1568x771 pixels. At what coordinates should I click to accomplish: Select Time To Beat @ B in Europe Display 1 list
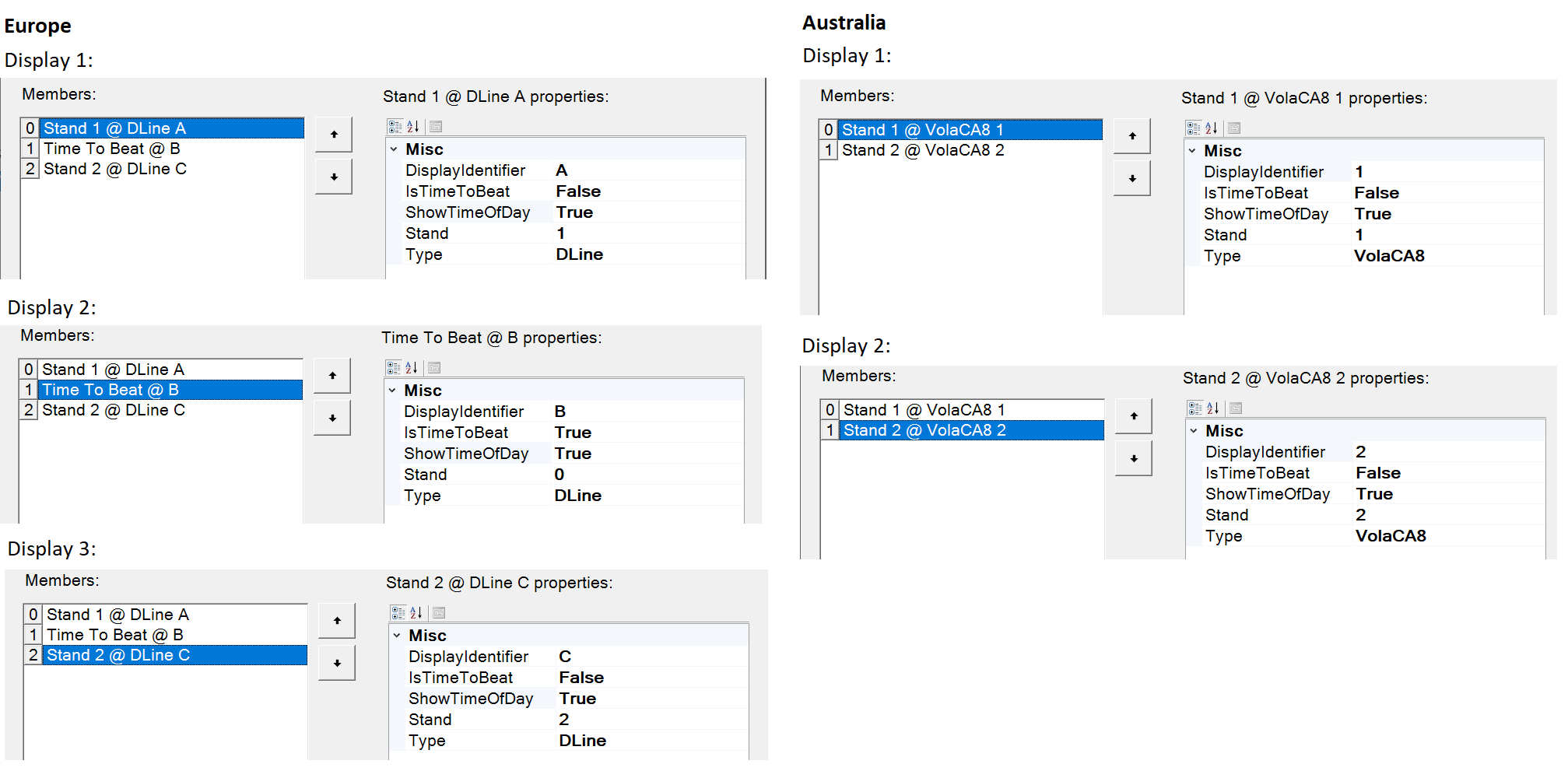pyautogui.click(x=112, y=149)
